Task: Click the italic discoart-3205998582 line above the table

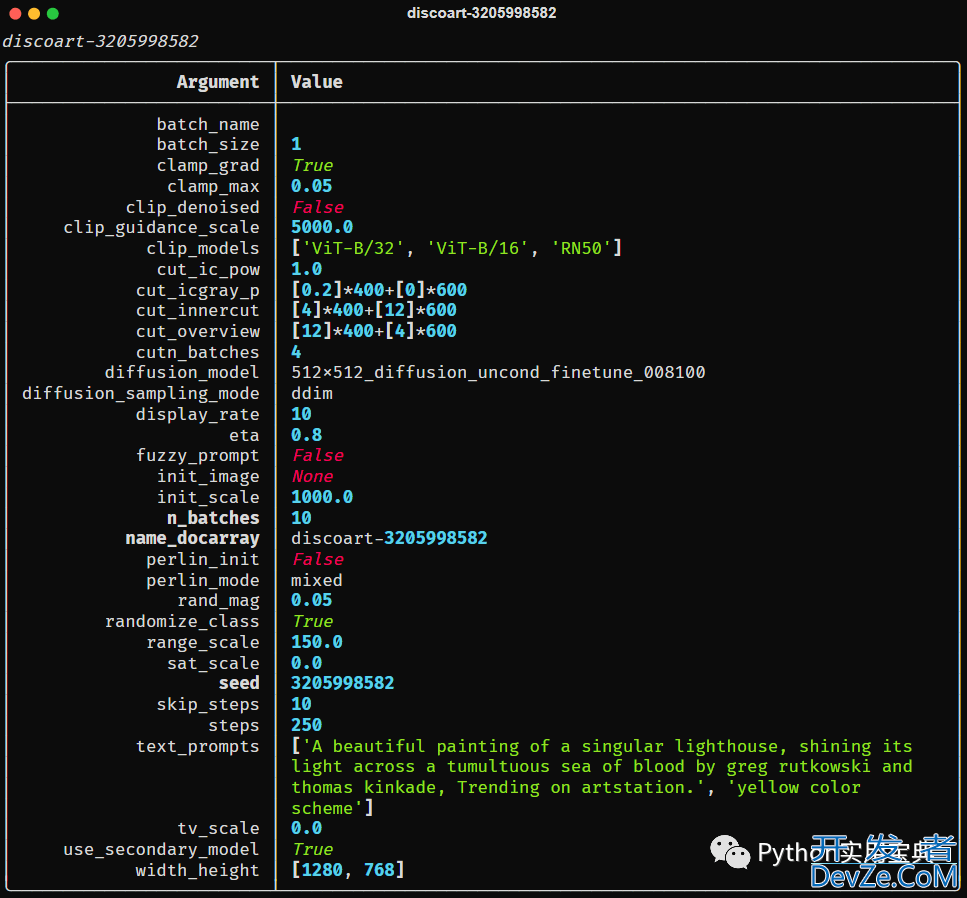Action: (x=101, y=41)
